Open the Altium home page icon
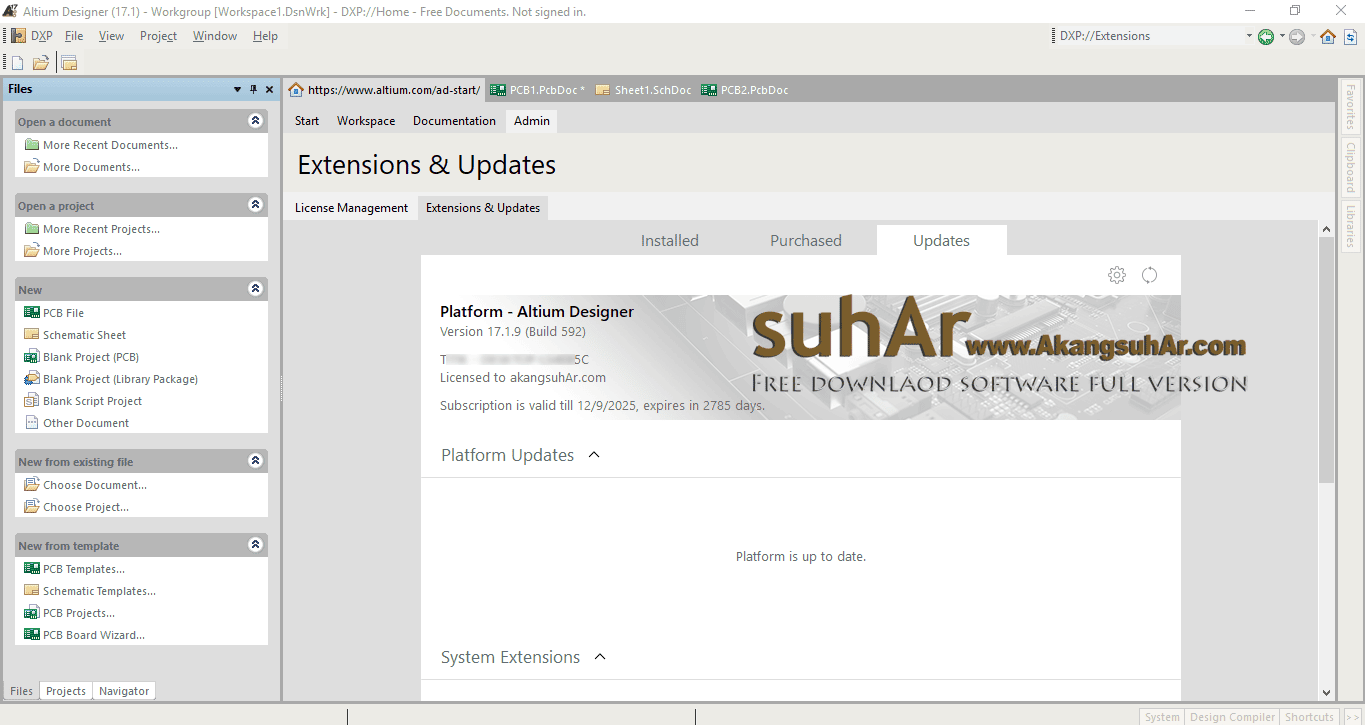1365x725 pixels. (x=1328, y=36)
